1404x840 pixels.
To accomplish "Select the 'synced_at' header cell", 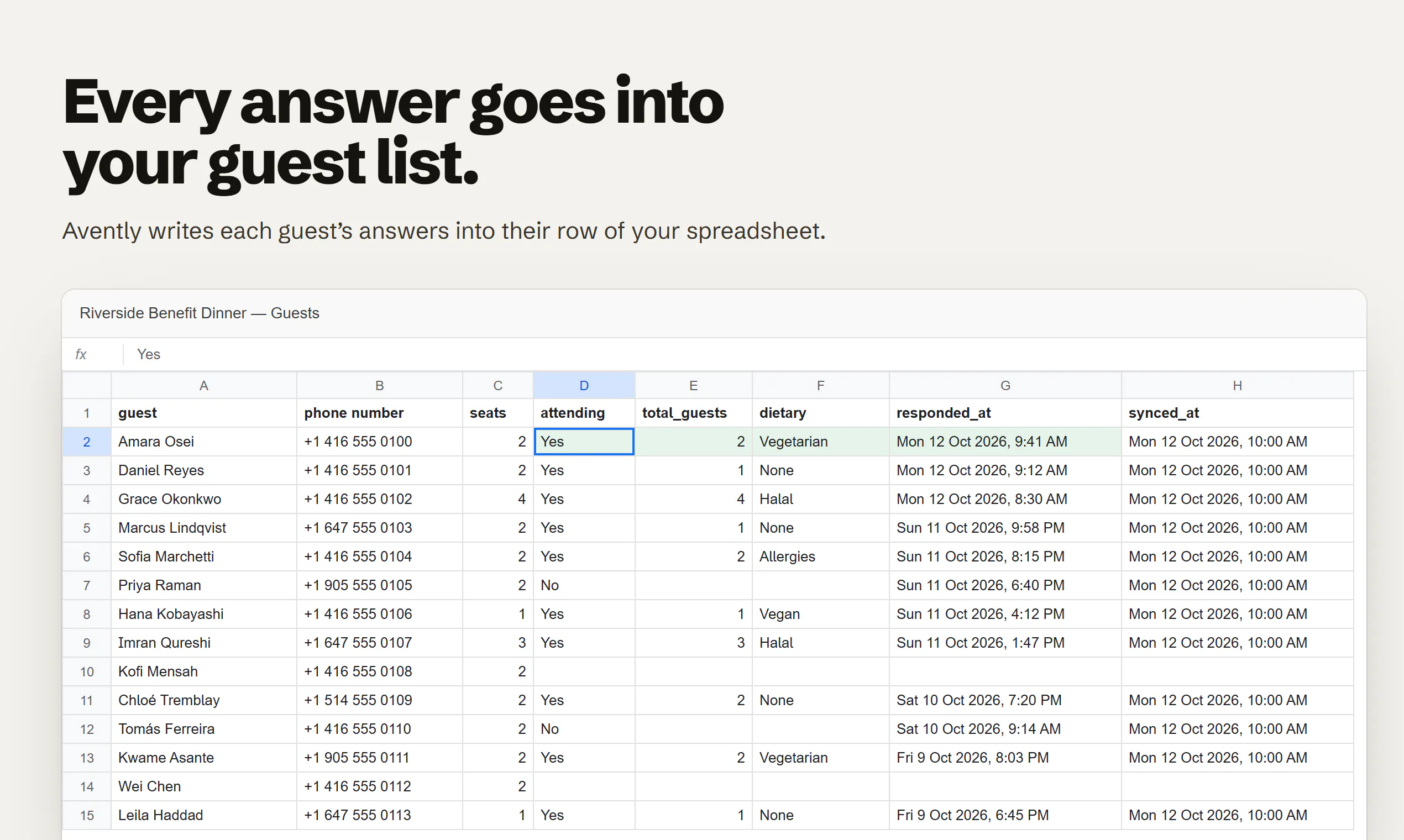I will tap(1237, 413).
